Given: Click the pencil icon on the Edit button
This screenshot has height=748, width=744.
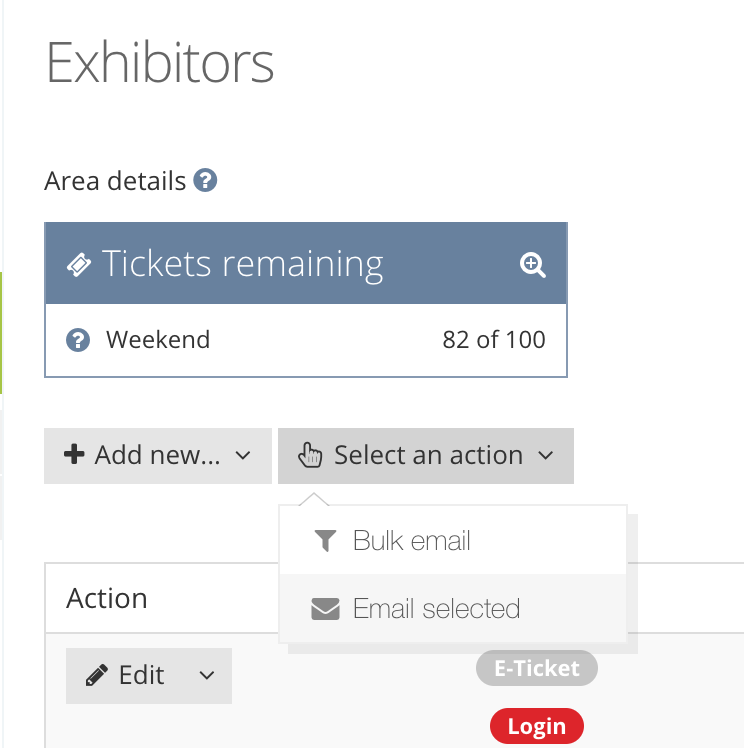Looking at the screenshot, I should (97, 675).
